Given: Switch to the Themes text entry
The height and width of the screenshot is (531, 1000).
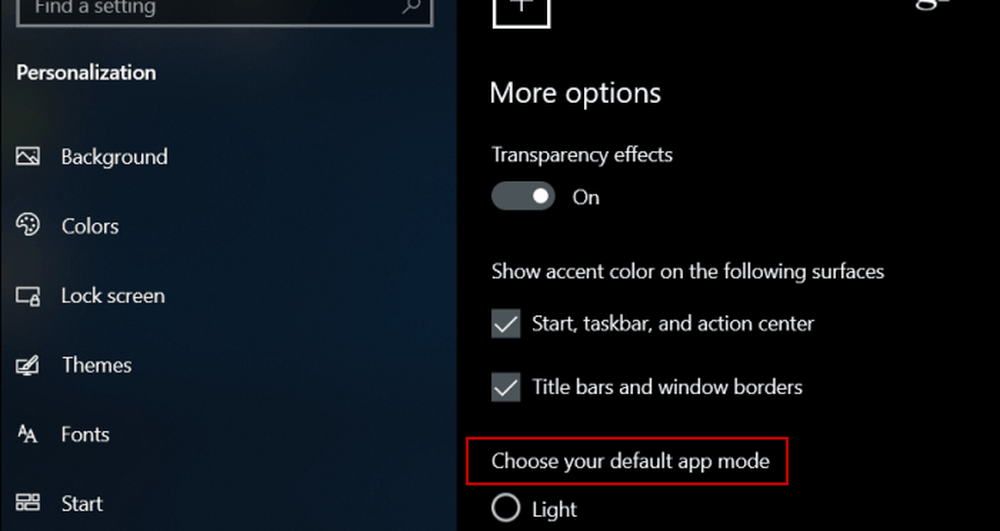Looking at the screenshot, I should pos(96,365).
